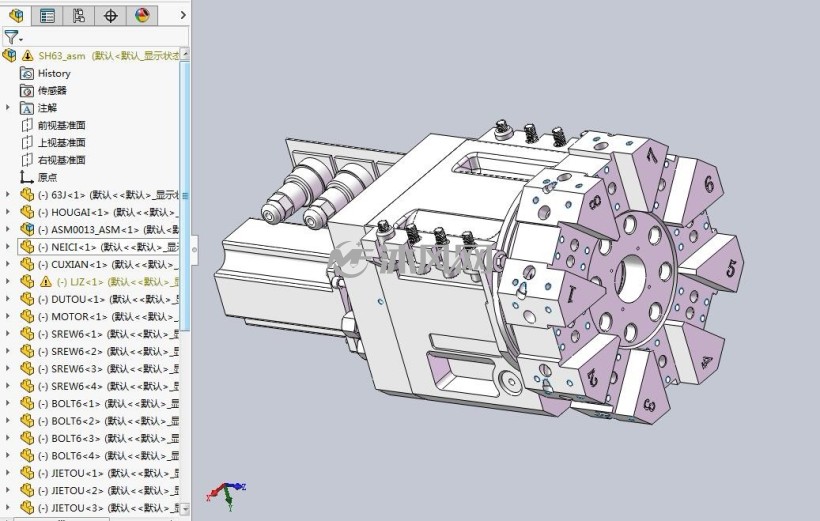The image size is (820, 521).
Task: Click the SREW6<1> part icon
Action: pos(27,333)
